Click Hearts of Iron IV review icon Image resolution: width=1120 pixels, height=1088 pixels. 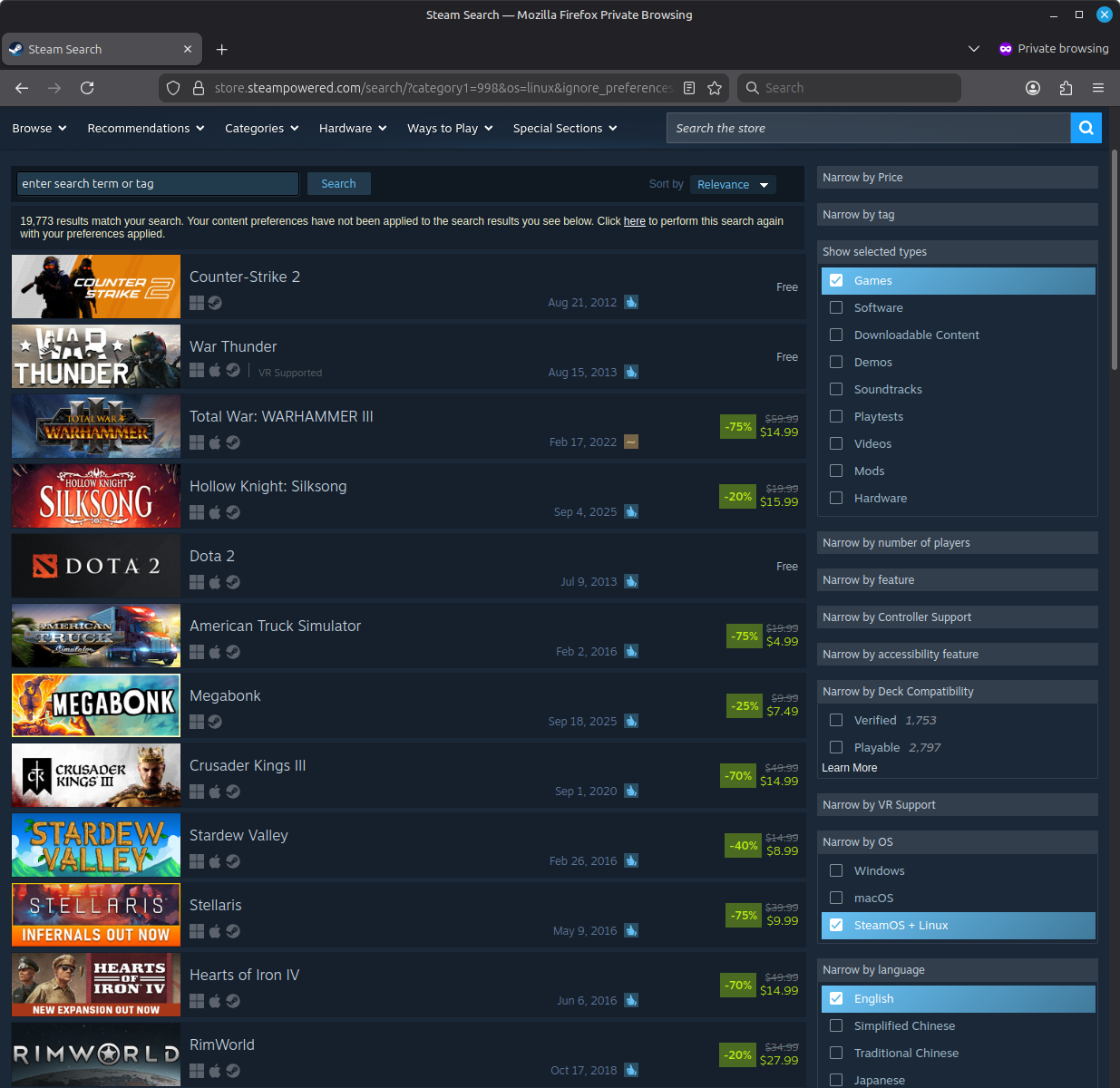pos(631,1000)
